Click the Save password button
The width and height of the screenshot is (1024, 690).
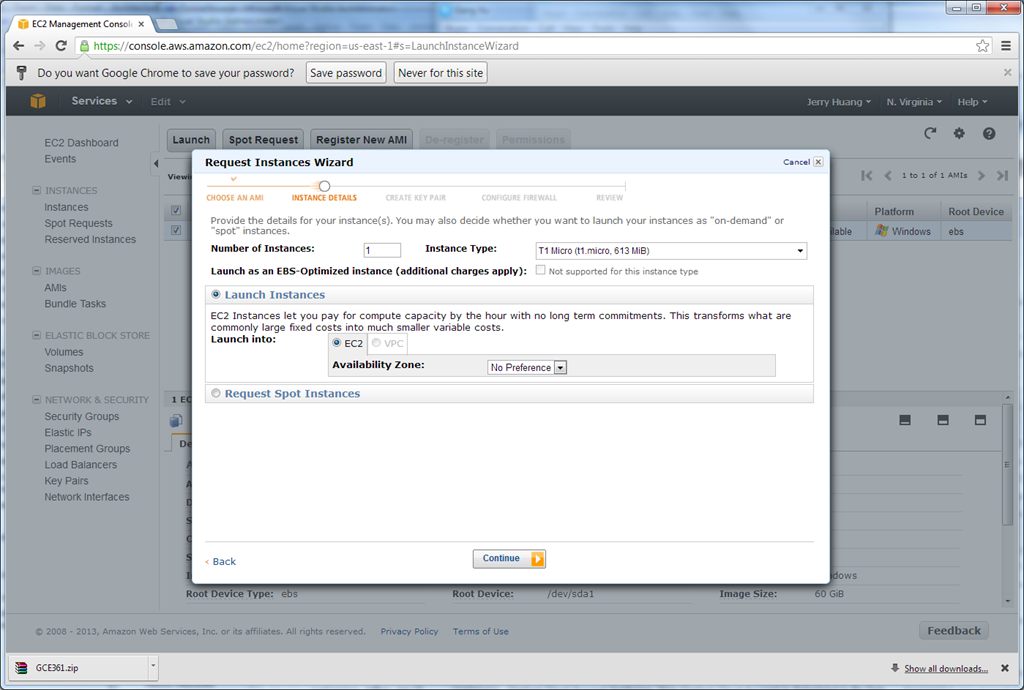pos(346,72)
